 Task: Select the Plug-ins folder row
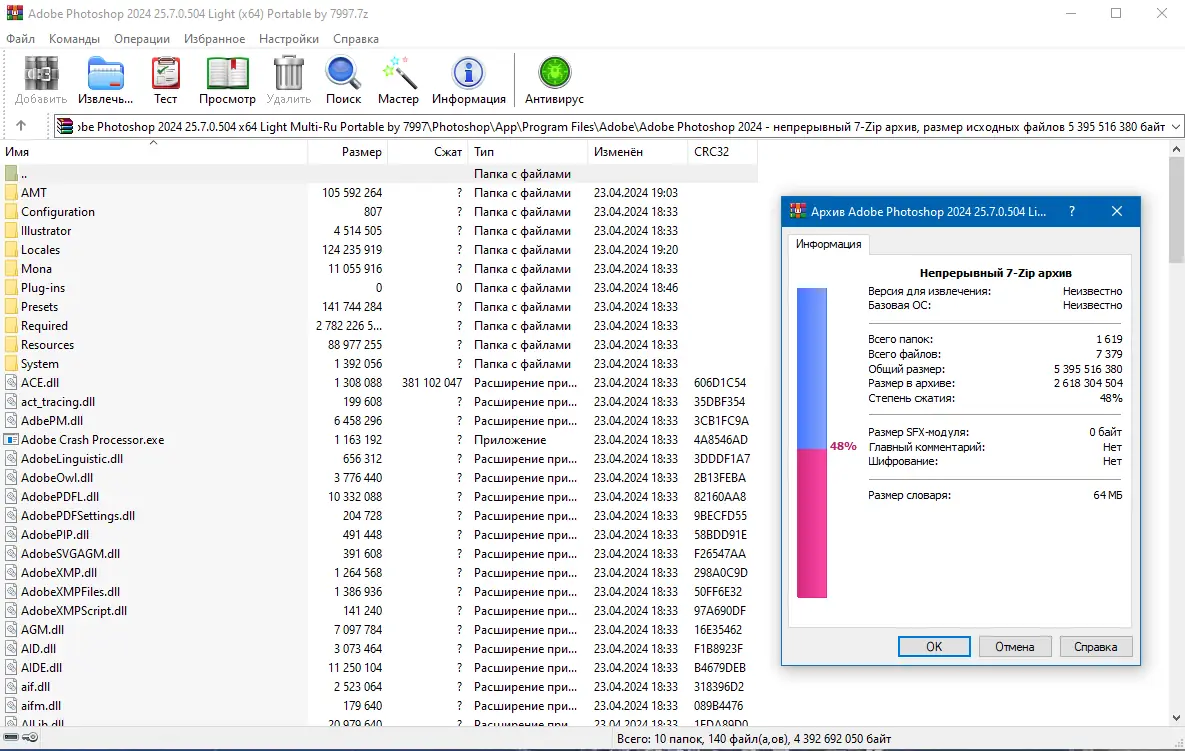[379, 288]
